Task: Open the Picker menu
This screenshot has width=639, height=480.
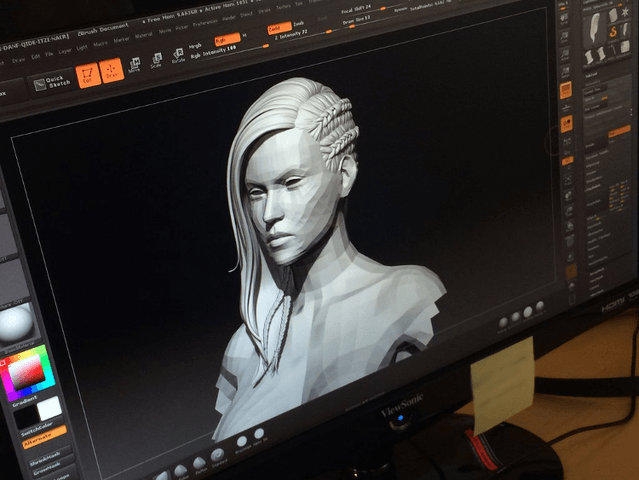Action: click(x=182, y=28)
